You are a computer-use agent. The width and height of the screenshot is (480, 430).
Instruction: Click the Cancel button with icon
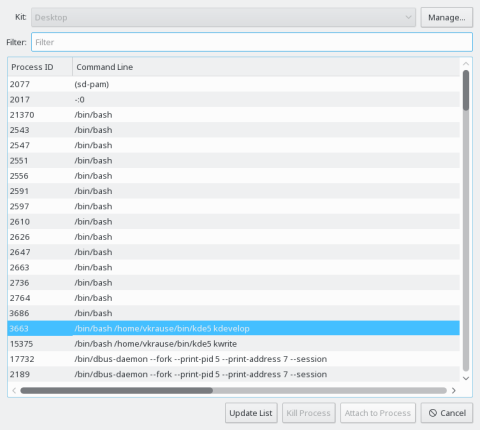click(x=447, y=413)
